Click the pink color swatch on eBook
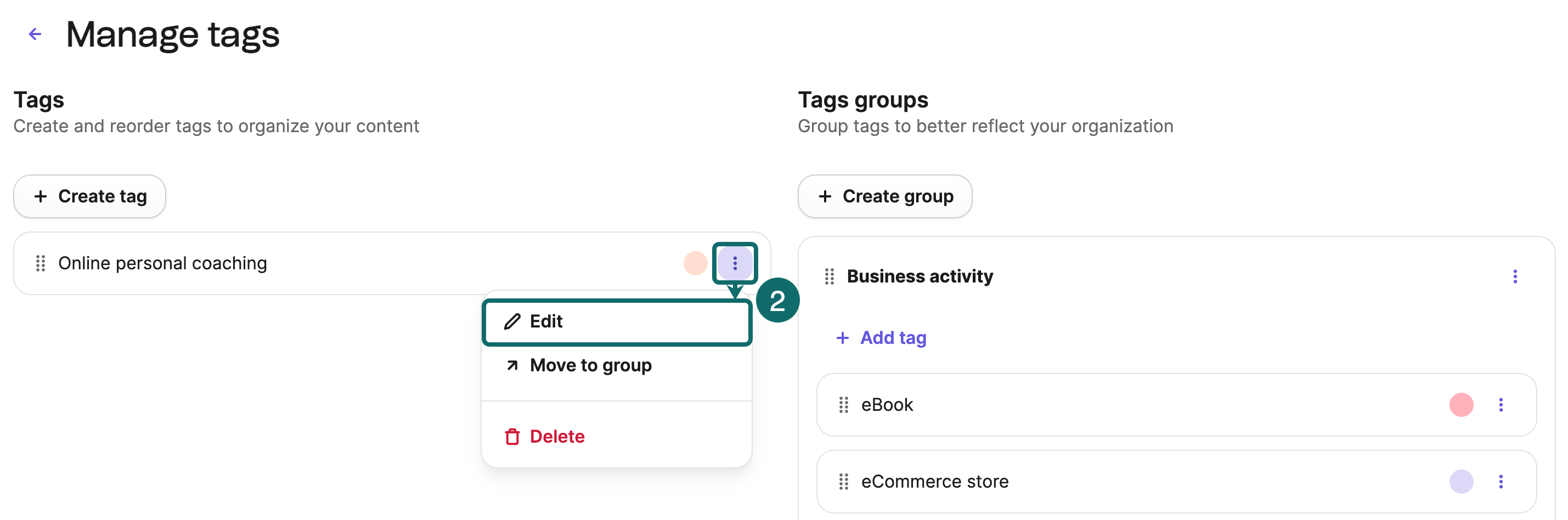1568x520 pixels. click(1461, 405)
